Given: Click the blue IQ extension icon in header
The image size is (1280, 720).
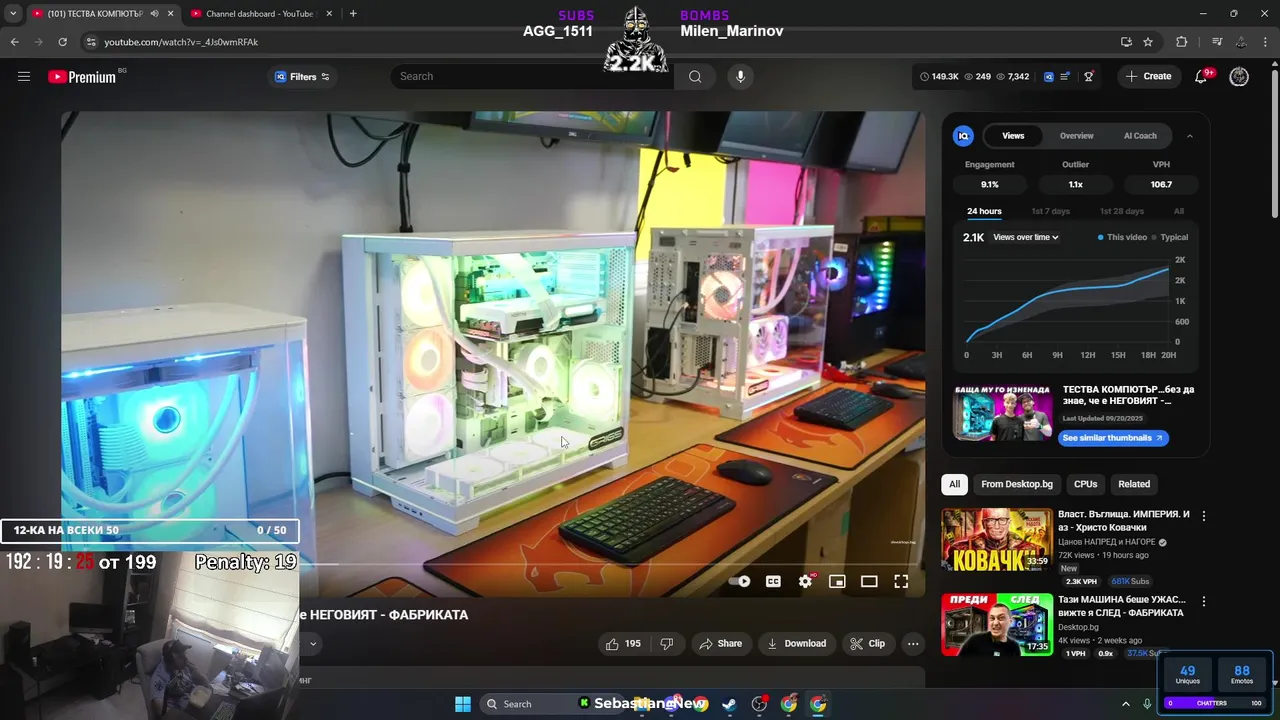Looking at the screenshot, I should tap(1048, 76).
